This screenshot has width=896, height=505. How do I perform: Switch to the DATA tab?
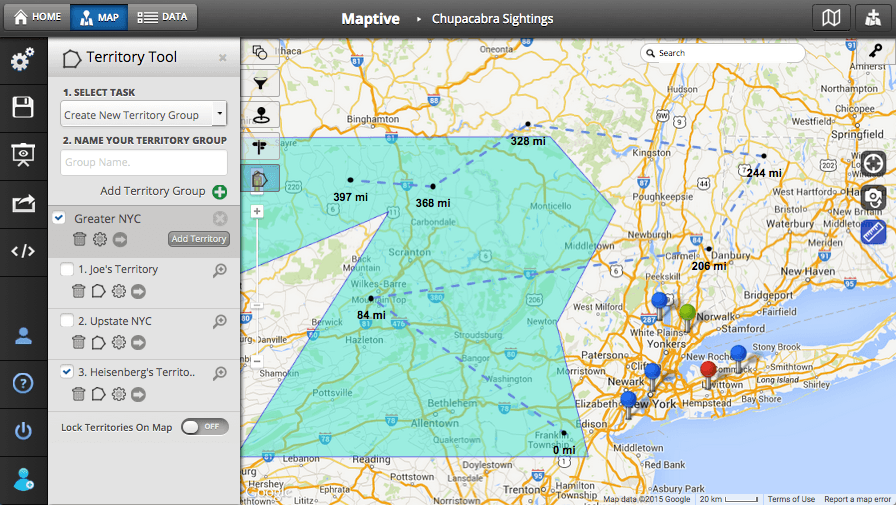pos(163,17)
